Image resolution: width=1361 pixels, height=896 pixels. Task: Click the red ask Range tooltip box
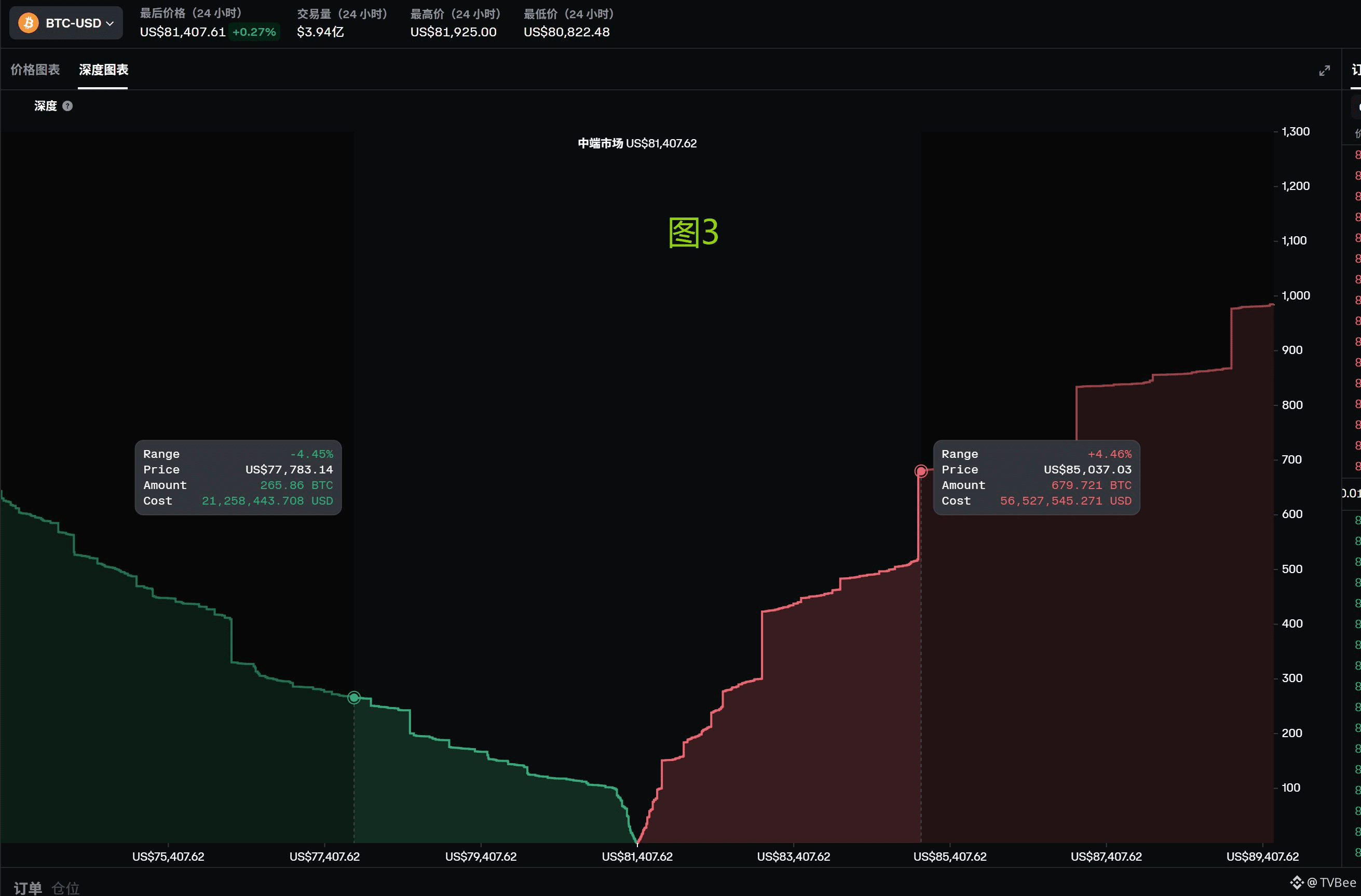1036,478
